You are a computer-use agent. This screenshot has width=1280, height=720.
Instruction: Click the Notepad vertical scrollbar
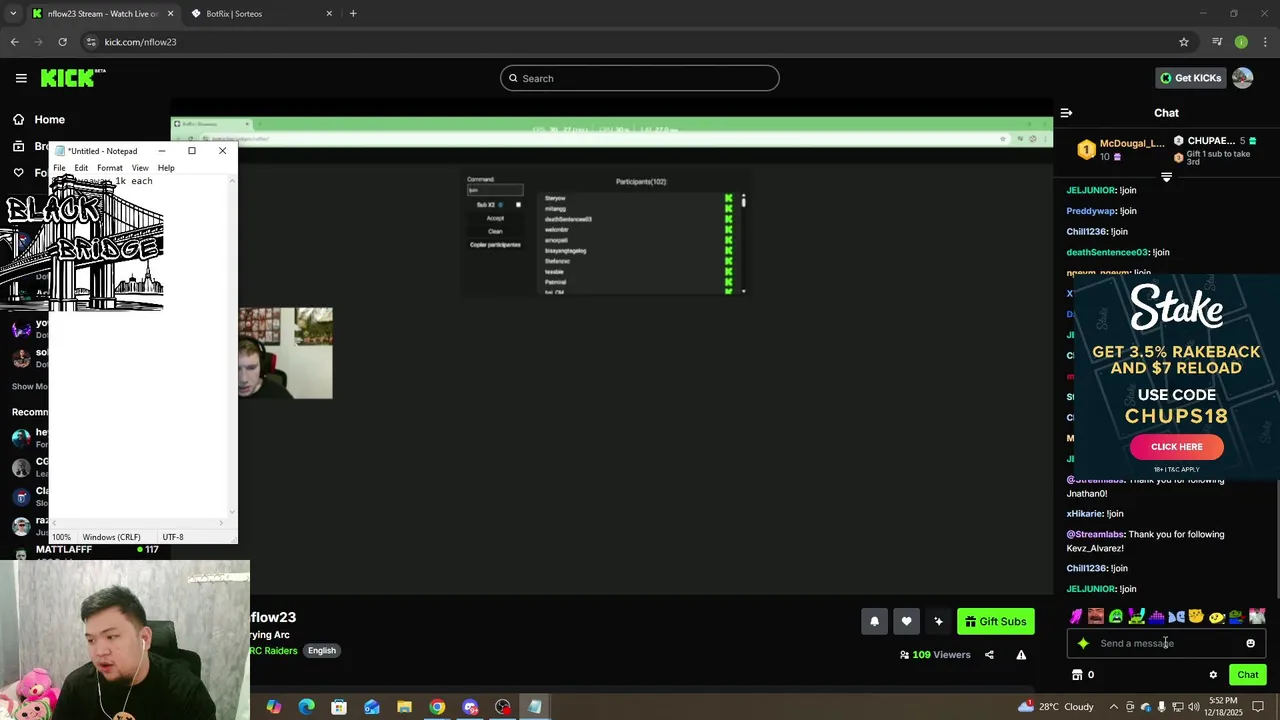click(232, 345)
